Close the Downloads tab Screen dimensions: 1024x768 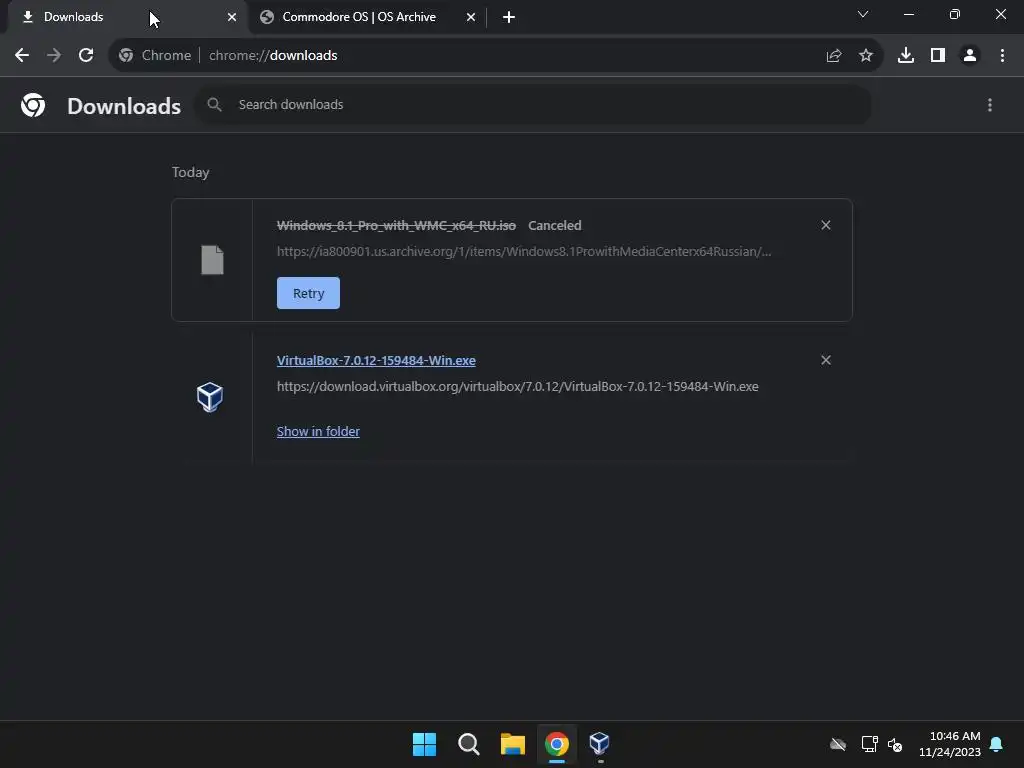(232, 18)
